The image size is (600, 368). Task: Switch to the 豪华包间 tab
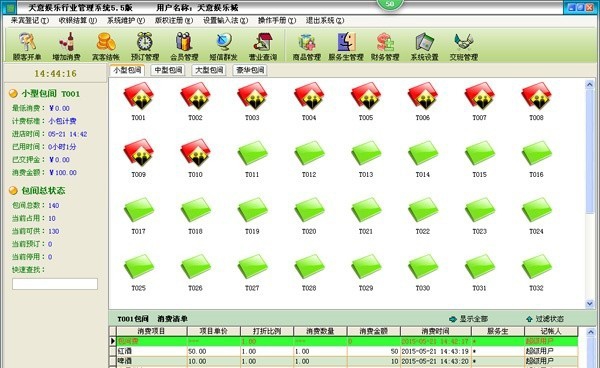[x=250, y=70]
